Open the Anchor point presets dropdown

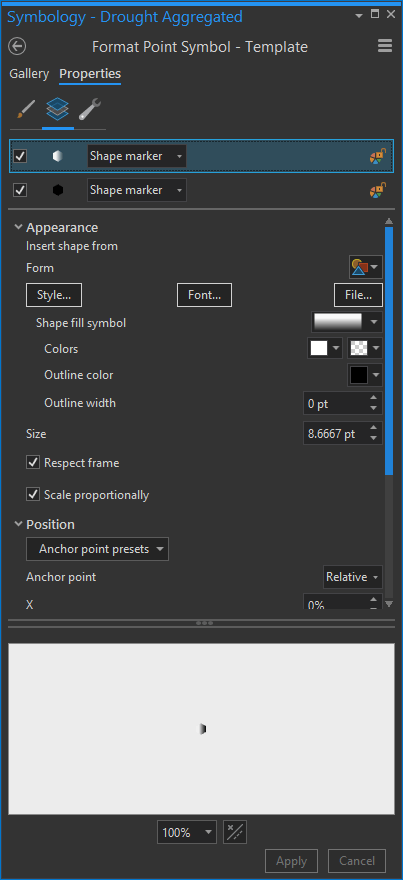[x=97, y=549]
